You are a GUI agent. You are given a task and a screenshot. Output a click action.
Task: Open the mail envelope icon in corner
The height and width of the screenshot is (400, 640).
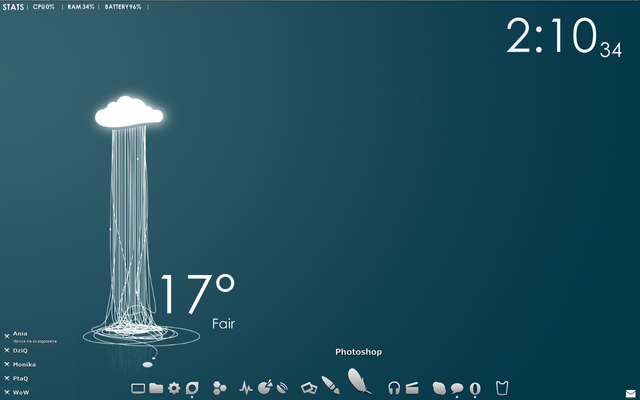(631, 393)
